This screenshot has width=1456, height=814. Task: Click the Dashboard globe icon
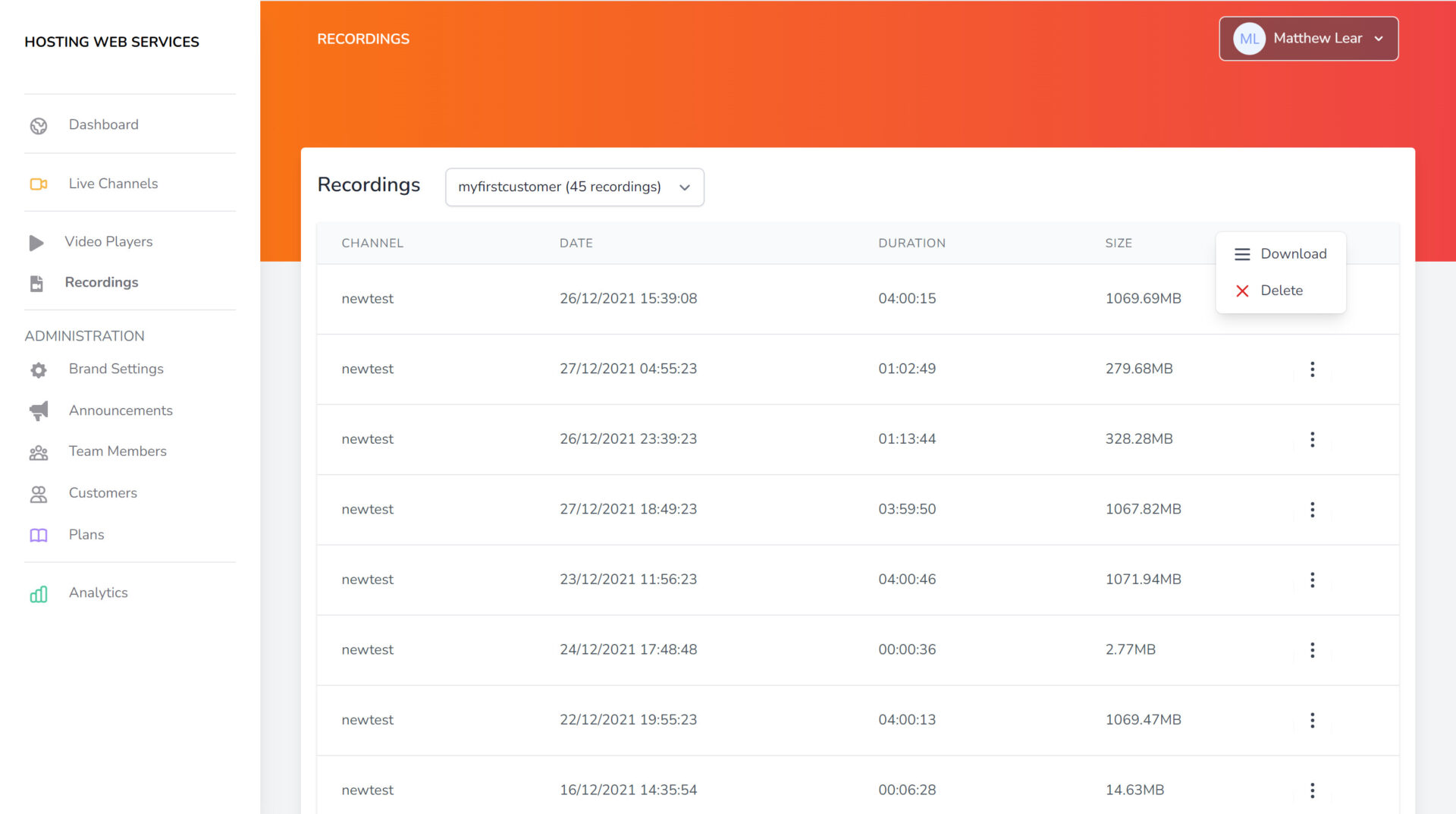pos(39,126)
